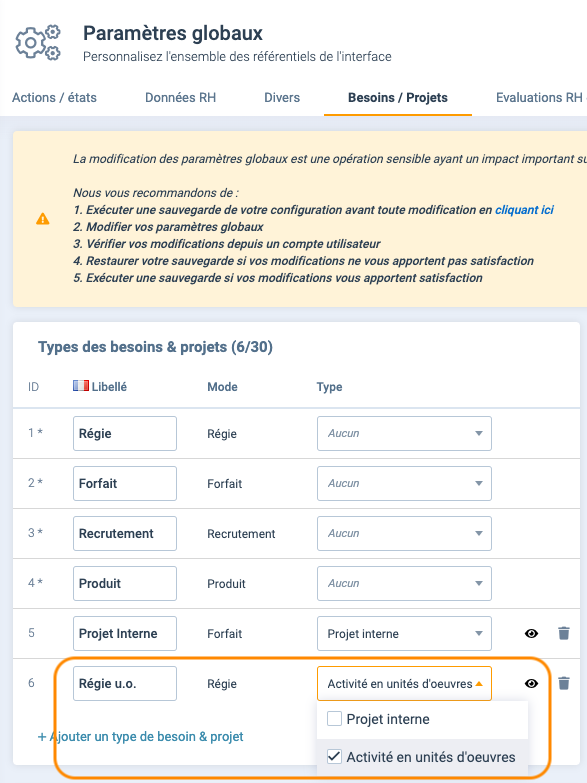Click the settings gears icon

point(38,43)
